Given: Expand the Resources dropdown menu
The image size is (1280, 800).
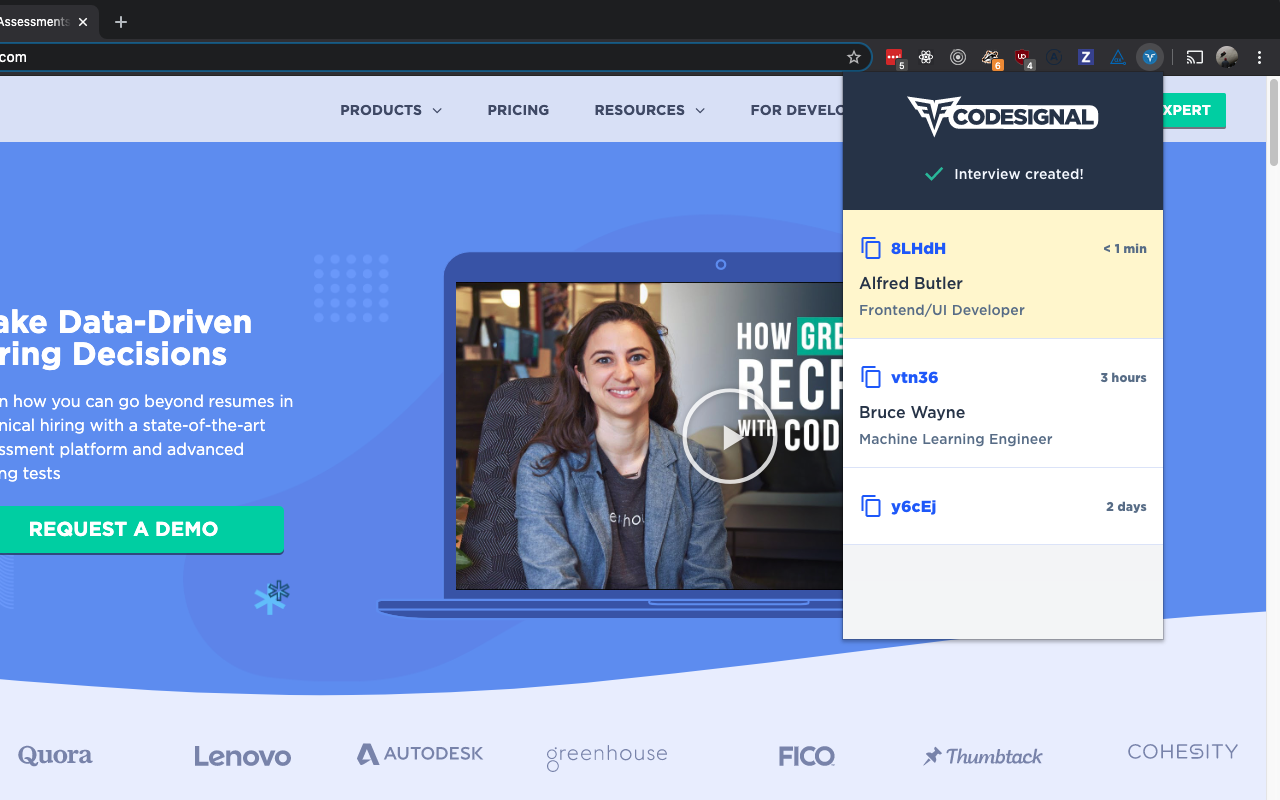Looking at the screenshot, I should [650, 110].
